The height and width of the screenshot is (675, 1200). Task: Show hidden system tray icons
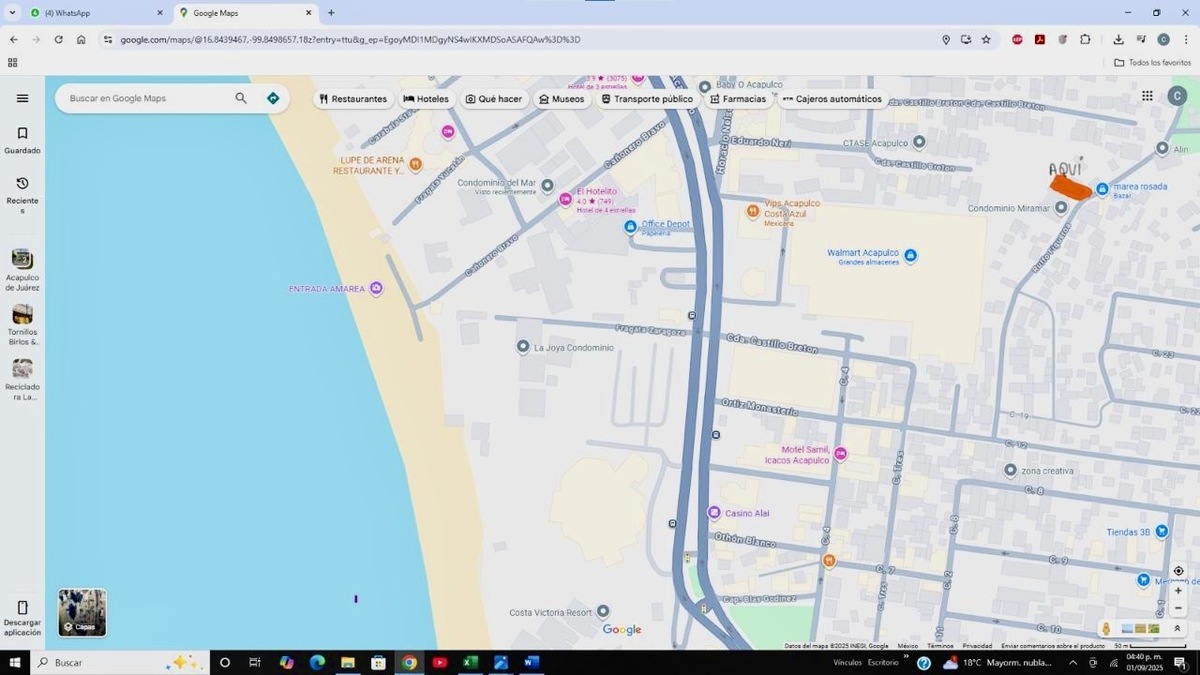tap(1073, 662)
